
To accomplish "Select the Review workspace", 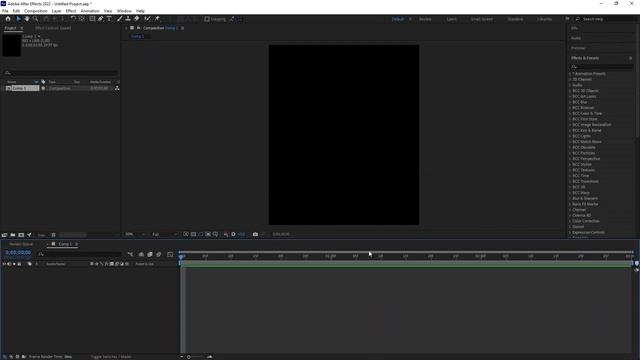I will pos(425,19).
